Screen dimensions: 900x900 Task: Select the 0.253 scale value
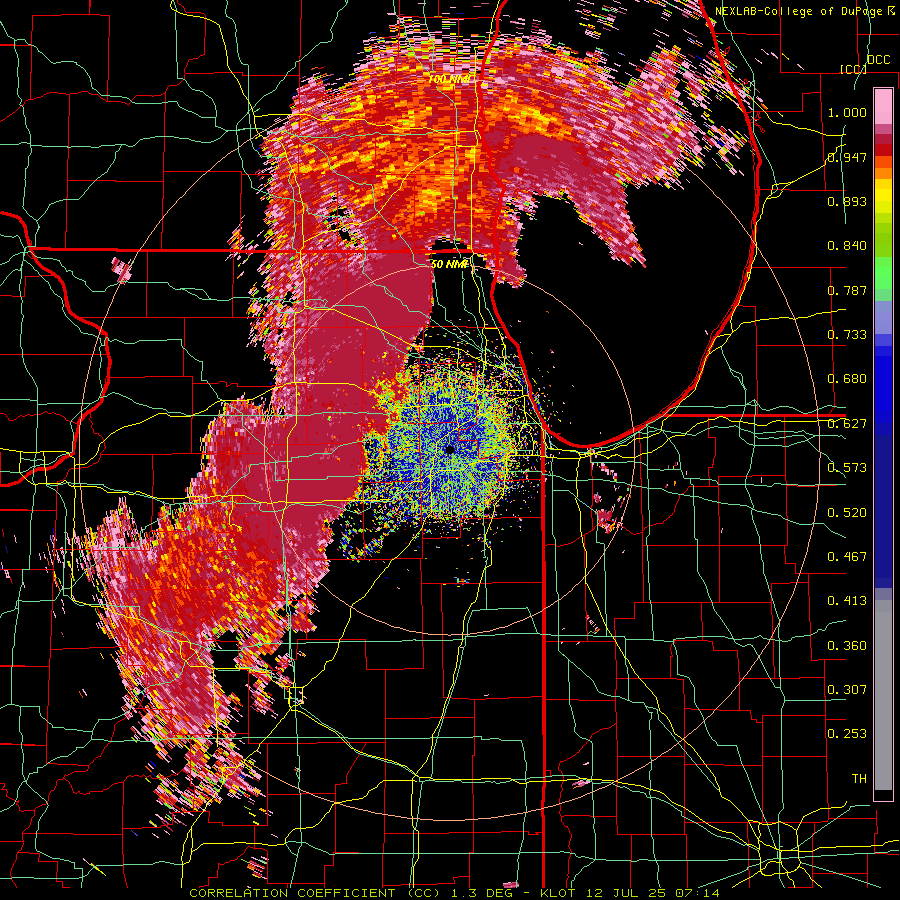(847, 734)
